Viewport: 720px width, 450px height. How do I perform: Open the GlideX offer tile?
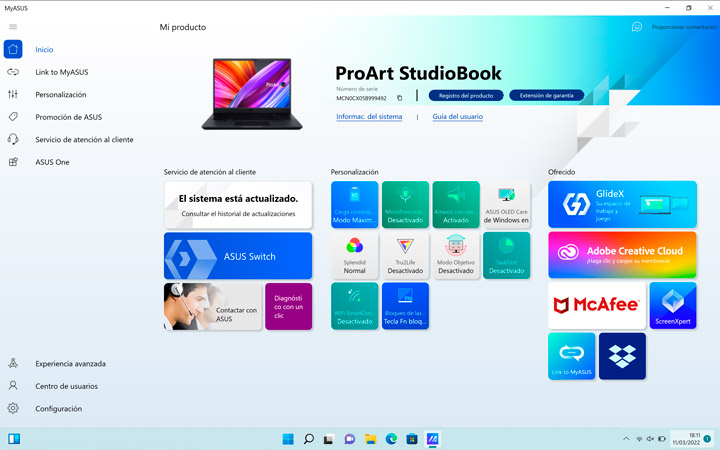coord(622,204)
